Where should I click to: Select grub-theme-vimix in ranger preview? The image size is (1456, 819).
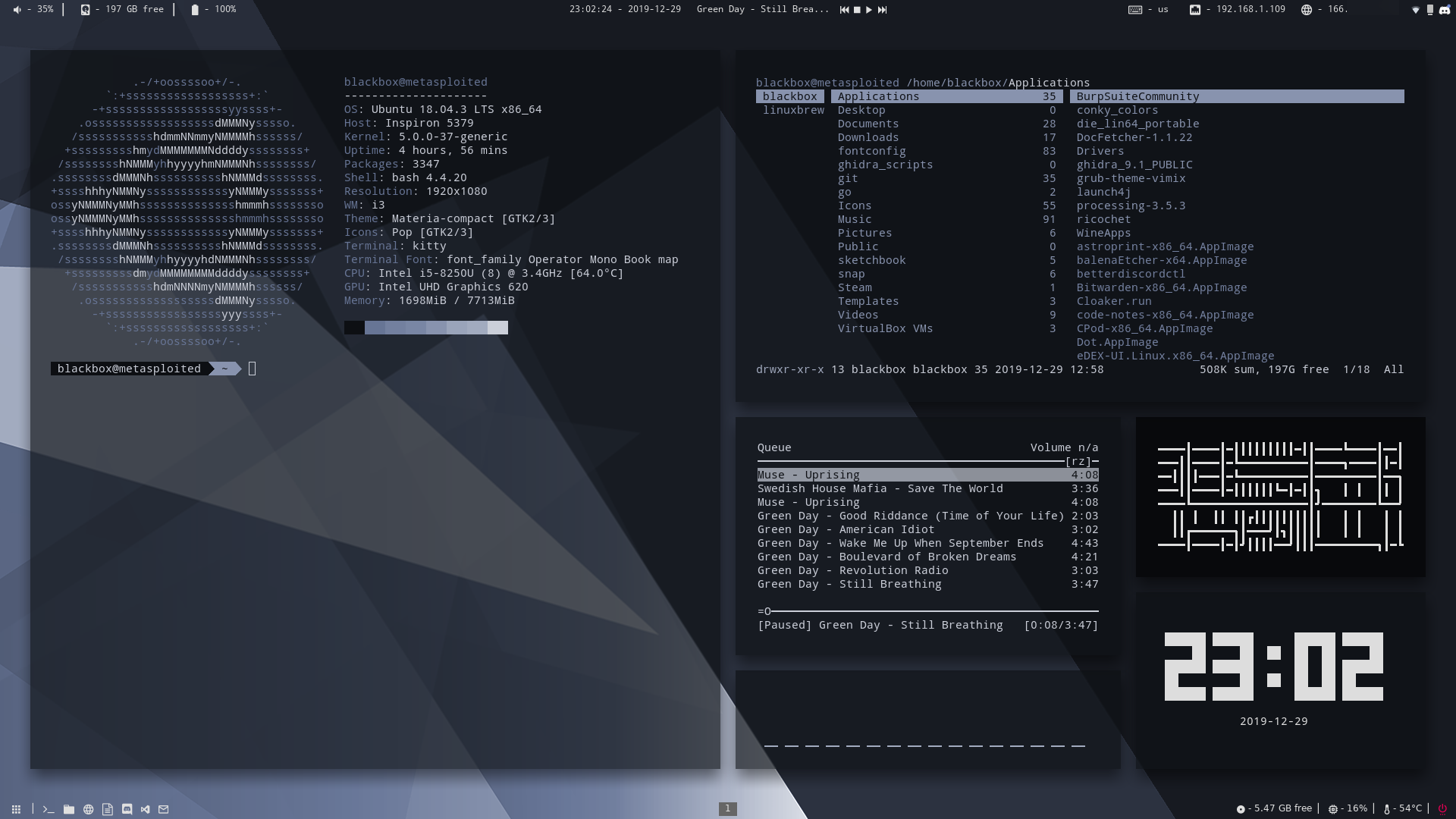tap(1131, 178)
